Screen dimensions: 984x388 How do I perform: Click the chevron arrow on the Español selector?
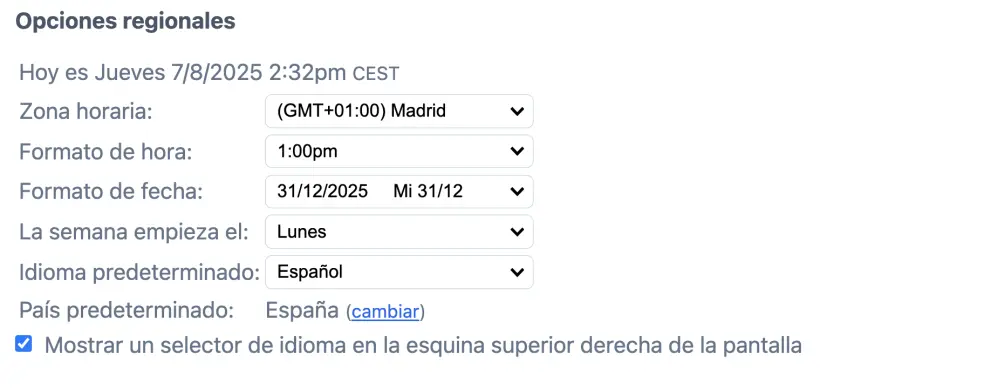pyautogui.click(x=517, y=272)
